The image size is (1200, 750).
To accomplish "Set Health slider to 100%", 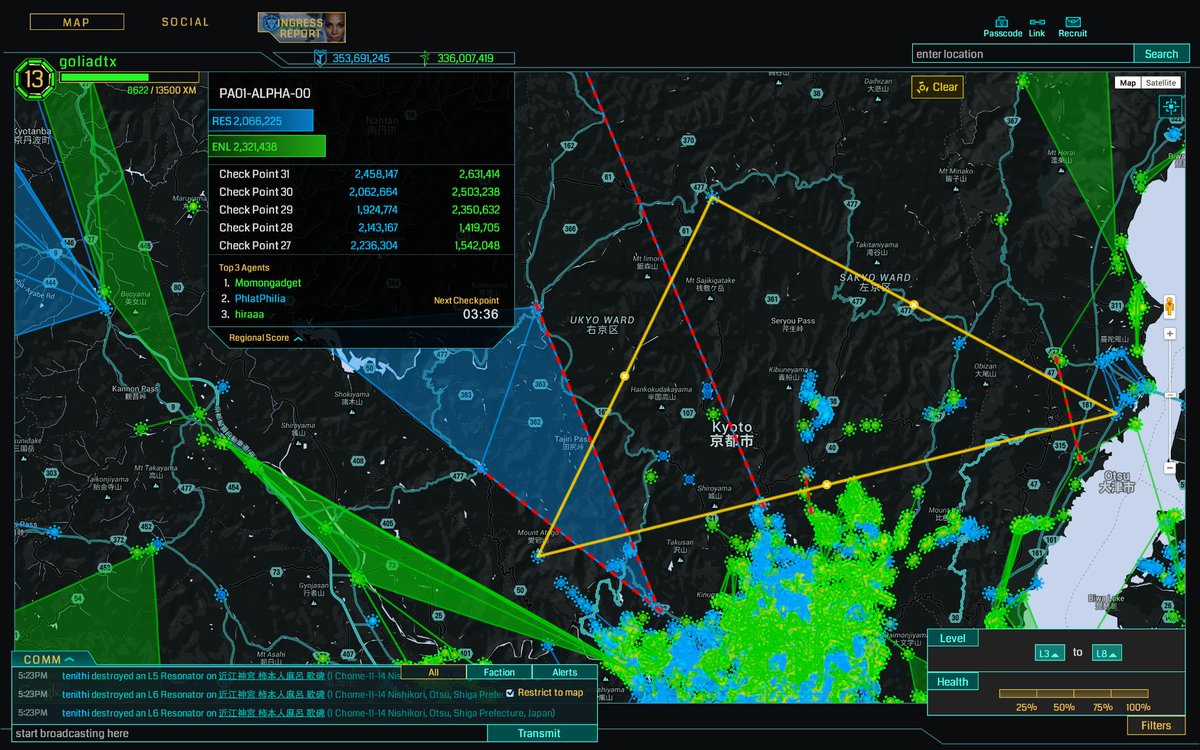I will [x=1133, y=695].
